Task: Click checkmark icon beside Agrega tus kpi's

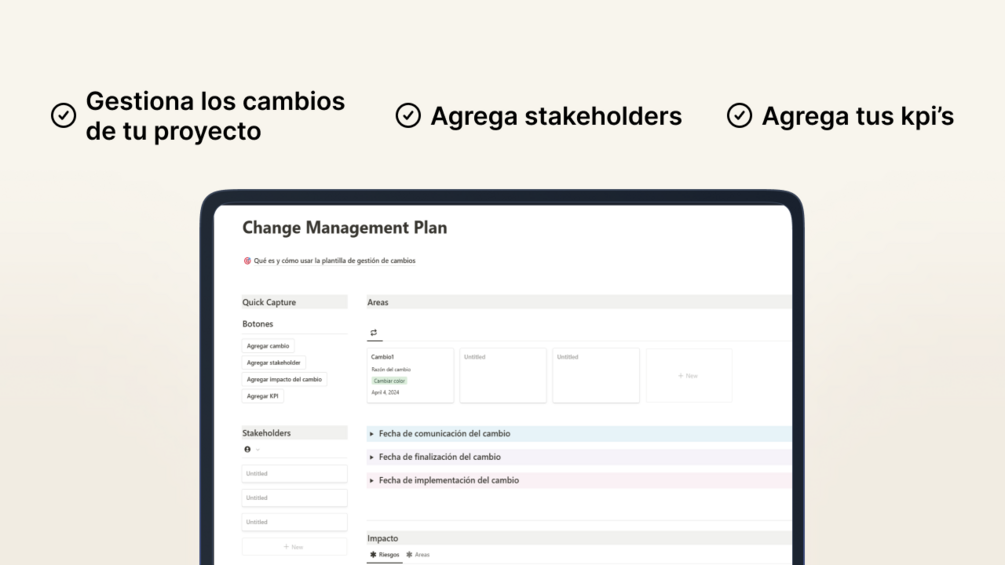Action: pos(739,116)
